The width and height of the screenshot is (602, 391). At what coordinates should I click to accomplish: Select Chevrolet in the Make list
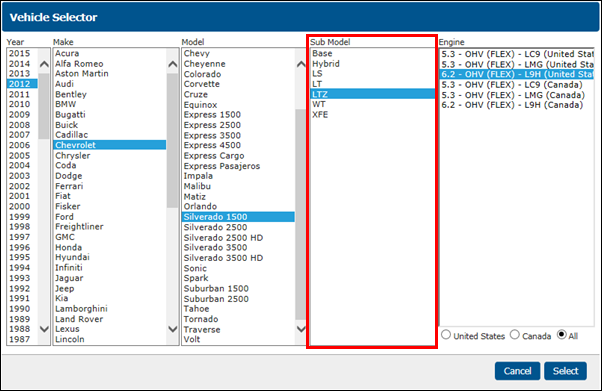[109, 145]
